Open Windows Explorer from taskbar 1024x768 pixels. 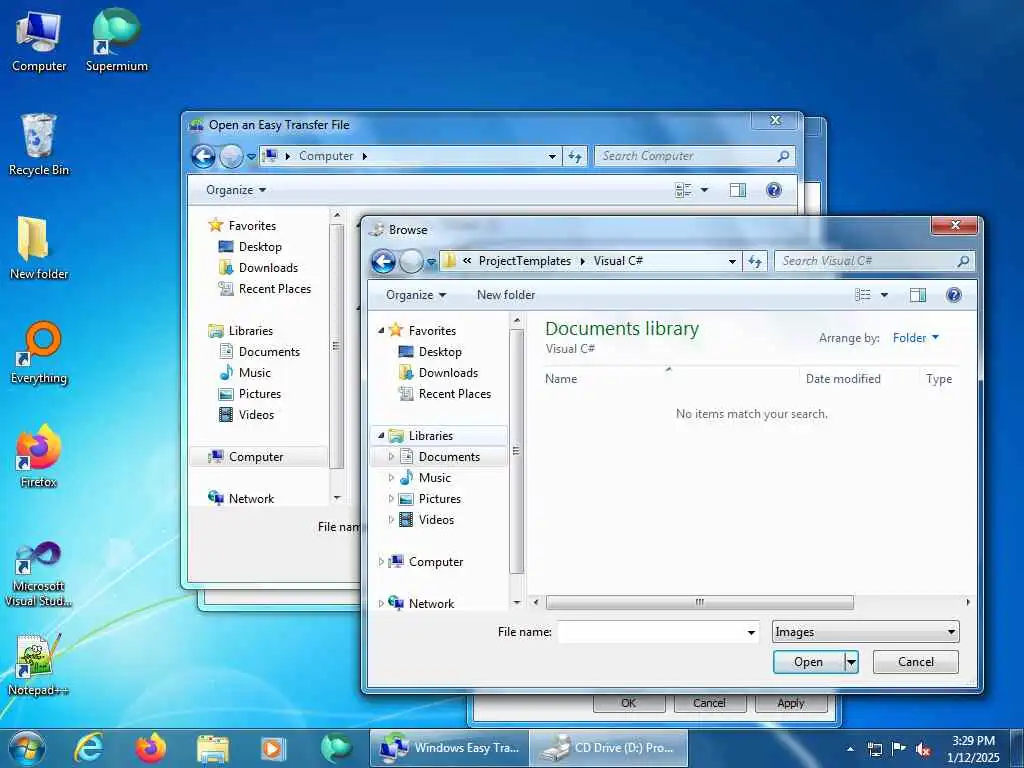pyautogui.click(x=212, y=748)
